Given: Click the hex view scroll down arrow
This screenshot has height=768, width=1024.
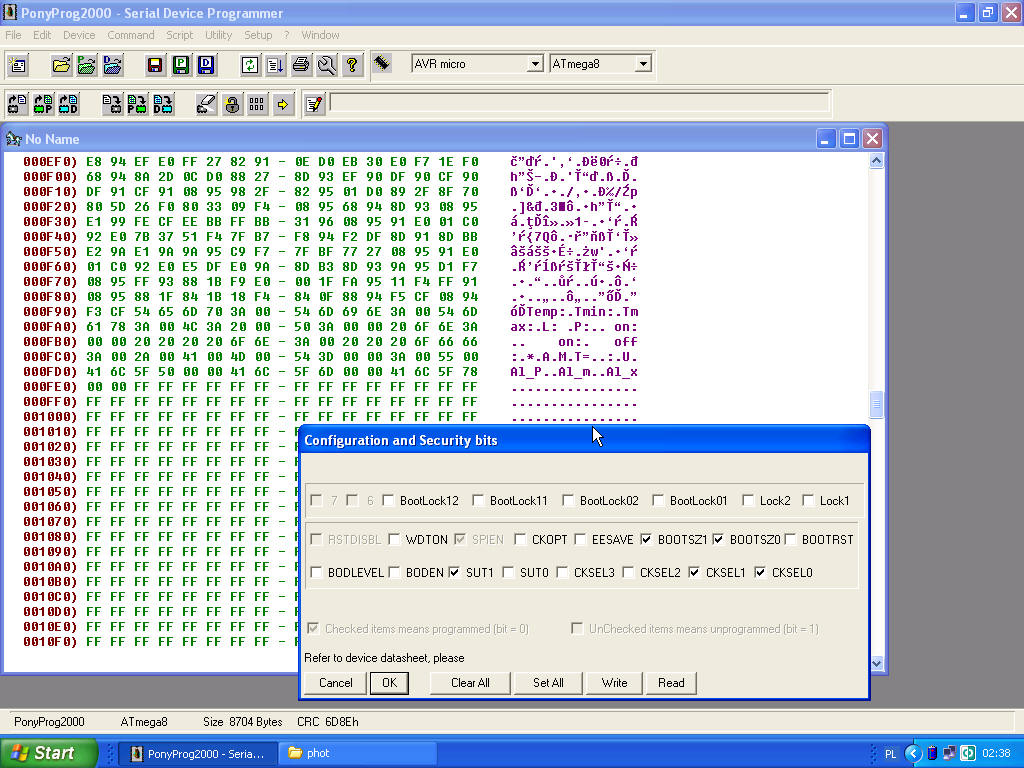Looking at the screenshot, I should point(876,664).
